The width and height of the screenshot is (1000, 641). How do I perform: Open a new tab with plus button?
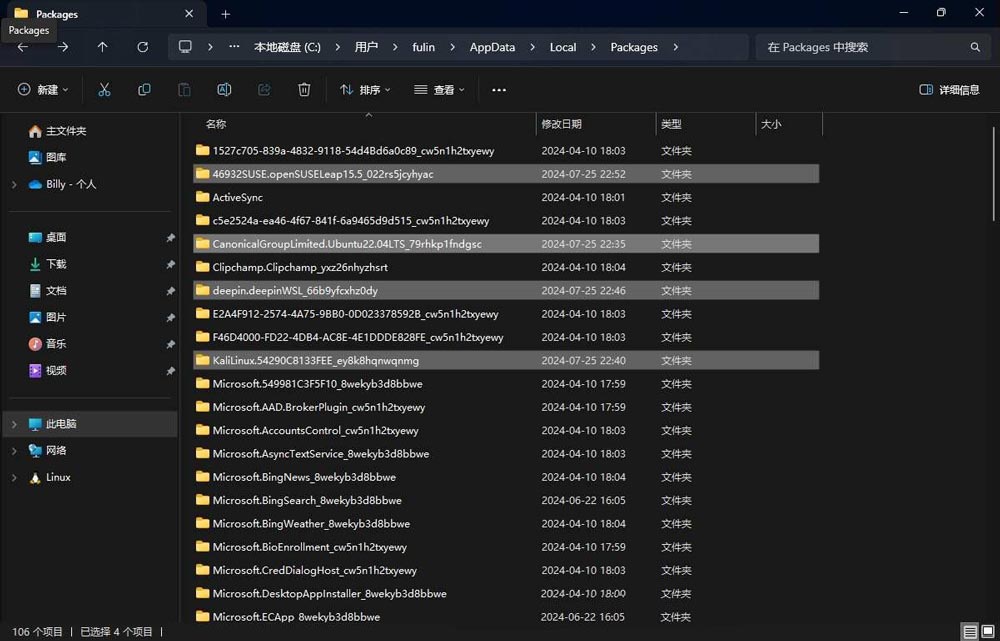pos(225,14)
